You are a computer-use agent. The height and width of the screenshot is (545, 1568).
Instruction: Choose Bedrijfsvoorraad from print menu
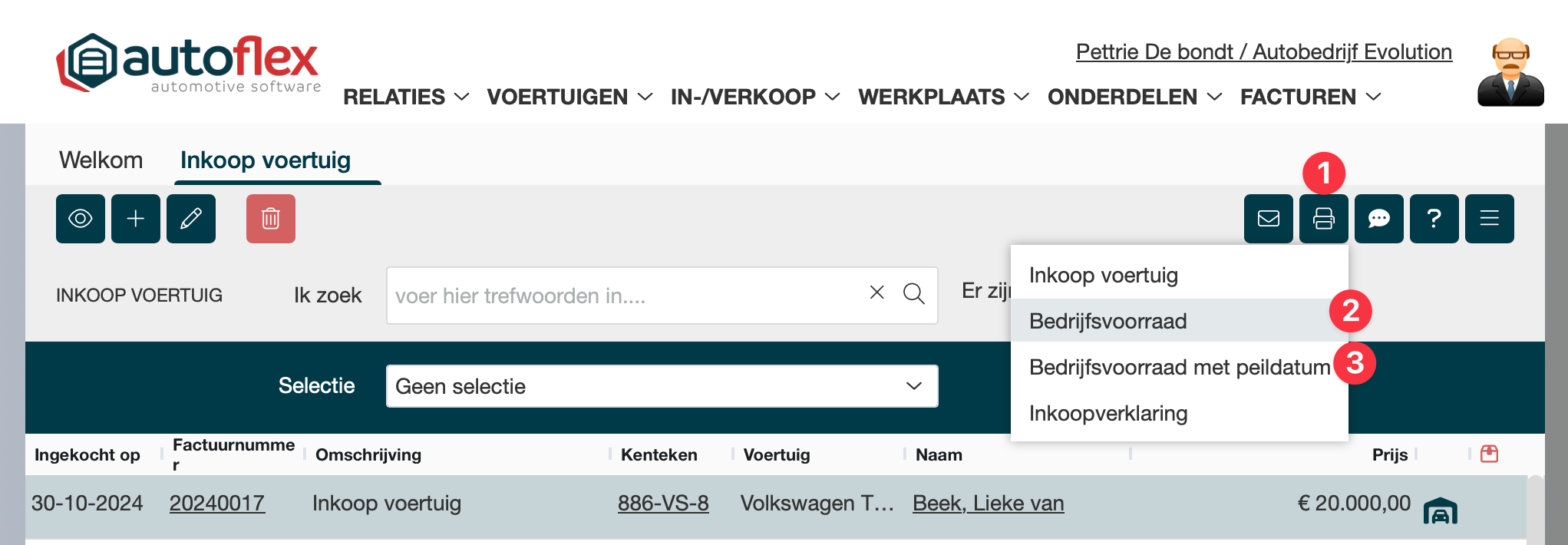(1108, 321)
